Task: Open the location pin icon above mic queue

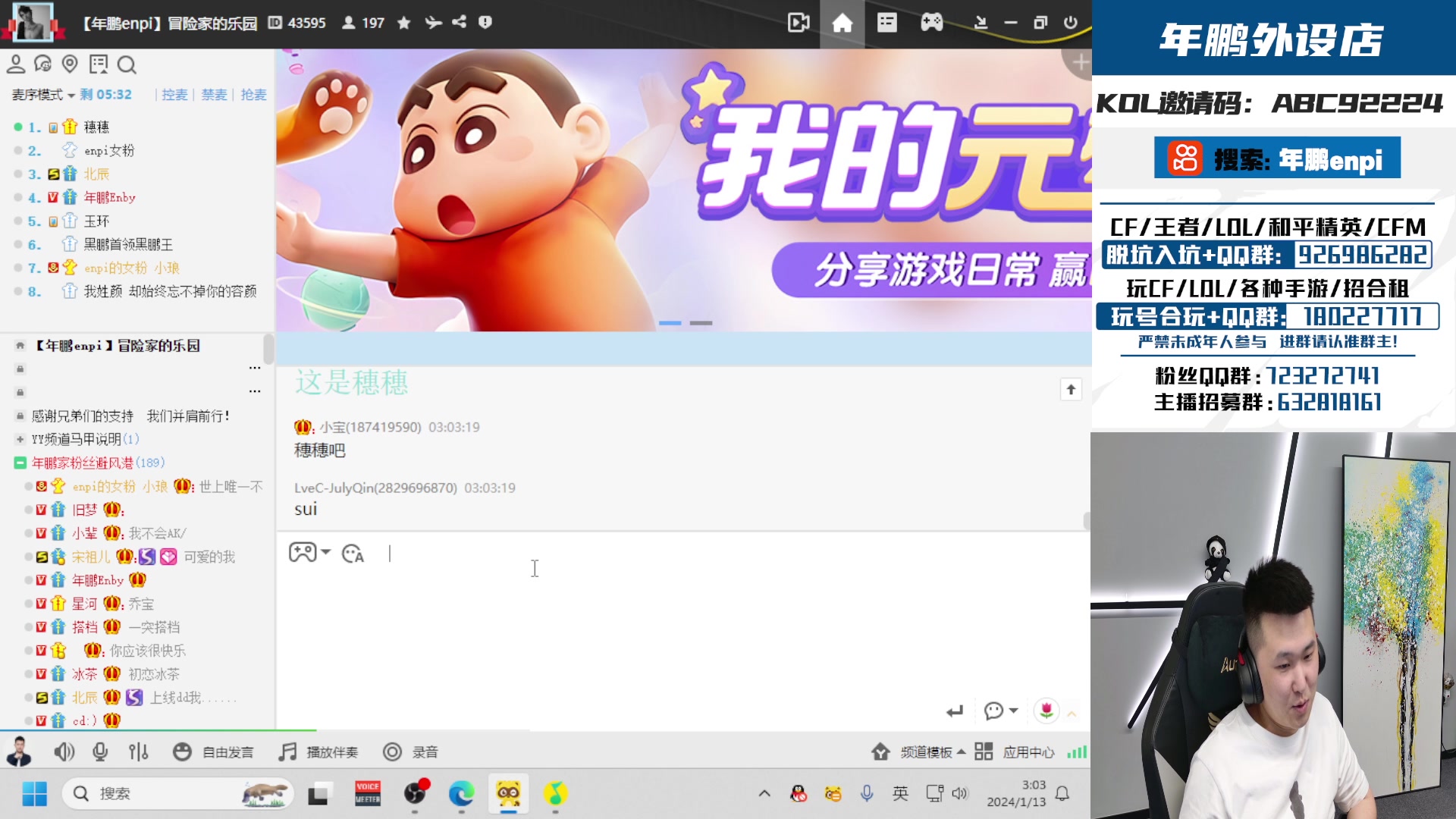Action: click(x=70, y=64)
